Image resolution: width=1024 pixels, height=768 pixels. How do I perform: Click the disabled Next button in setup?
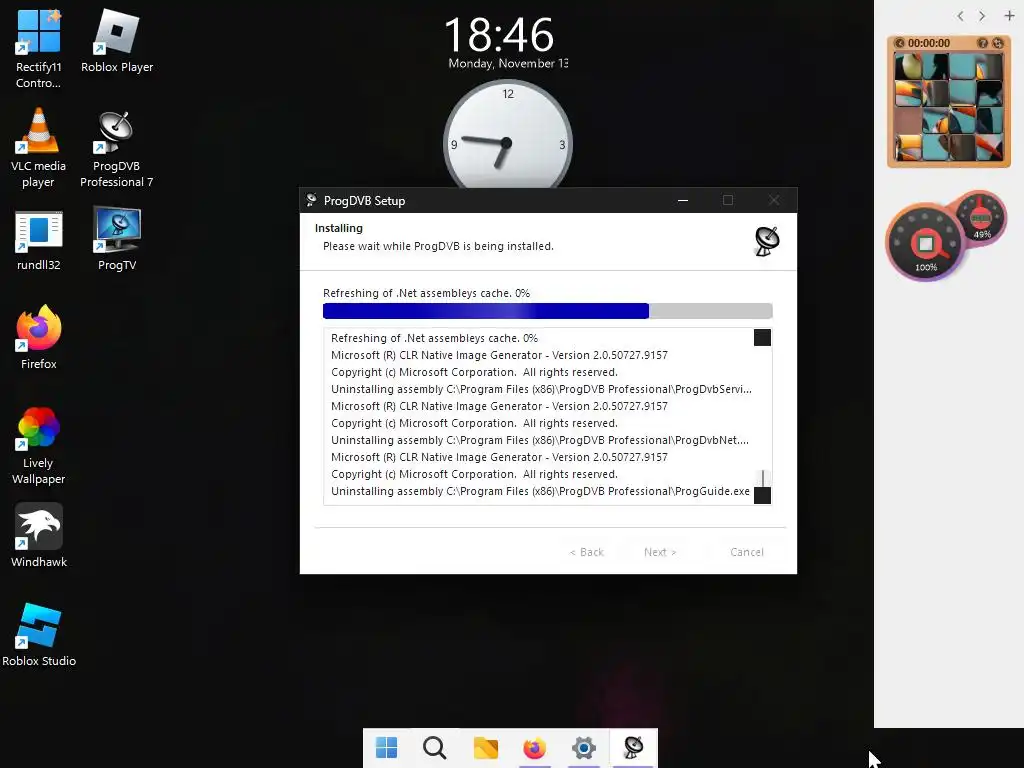tap(660, 552)
